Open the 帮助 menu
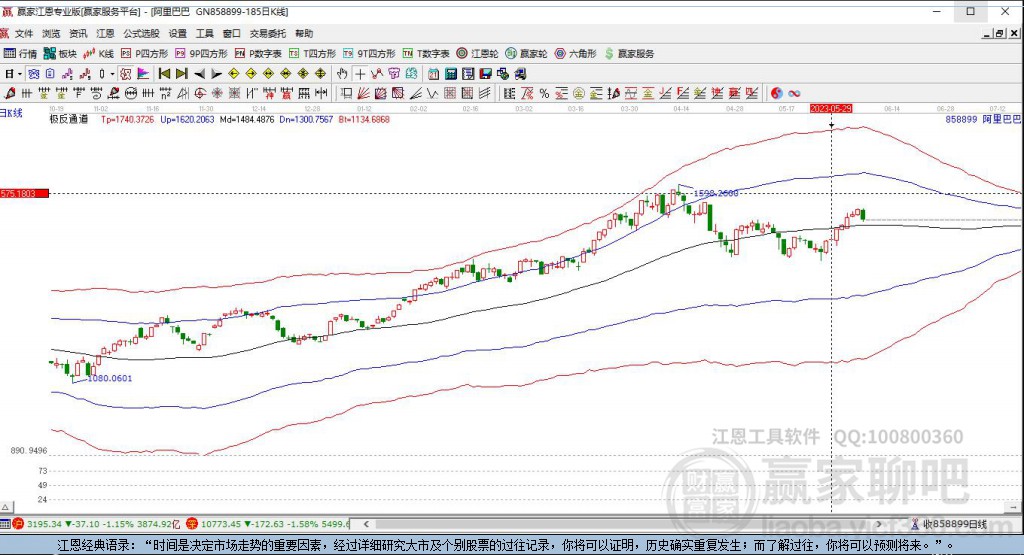This screenshot has width=1024, height=555. pyautogui.click(x=304, y=33)
